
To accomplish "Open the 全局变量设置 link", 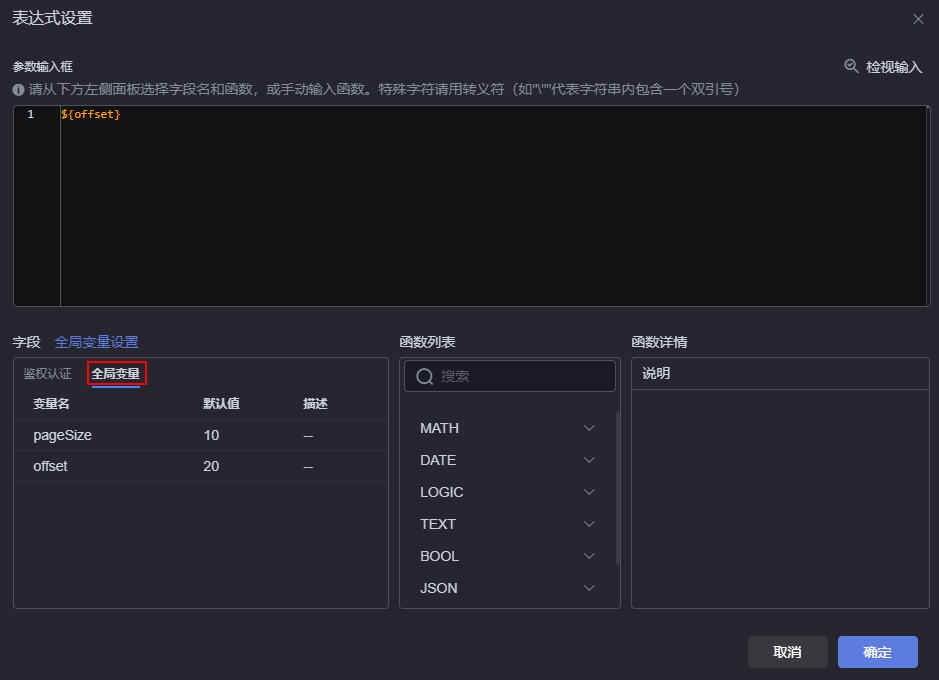I will tap(96, 342).
